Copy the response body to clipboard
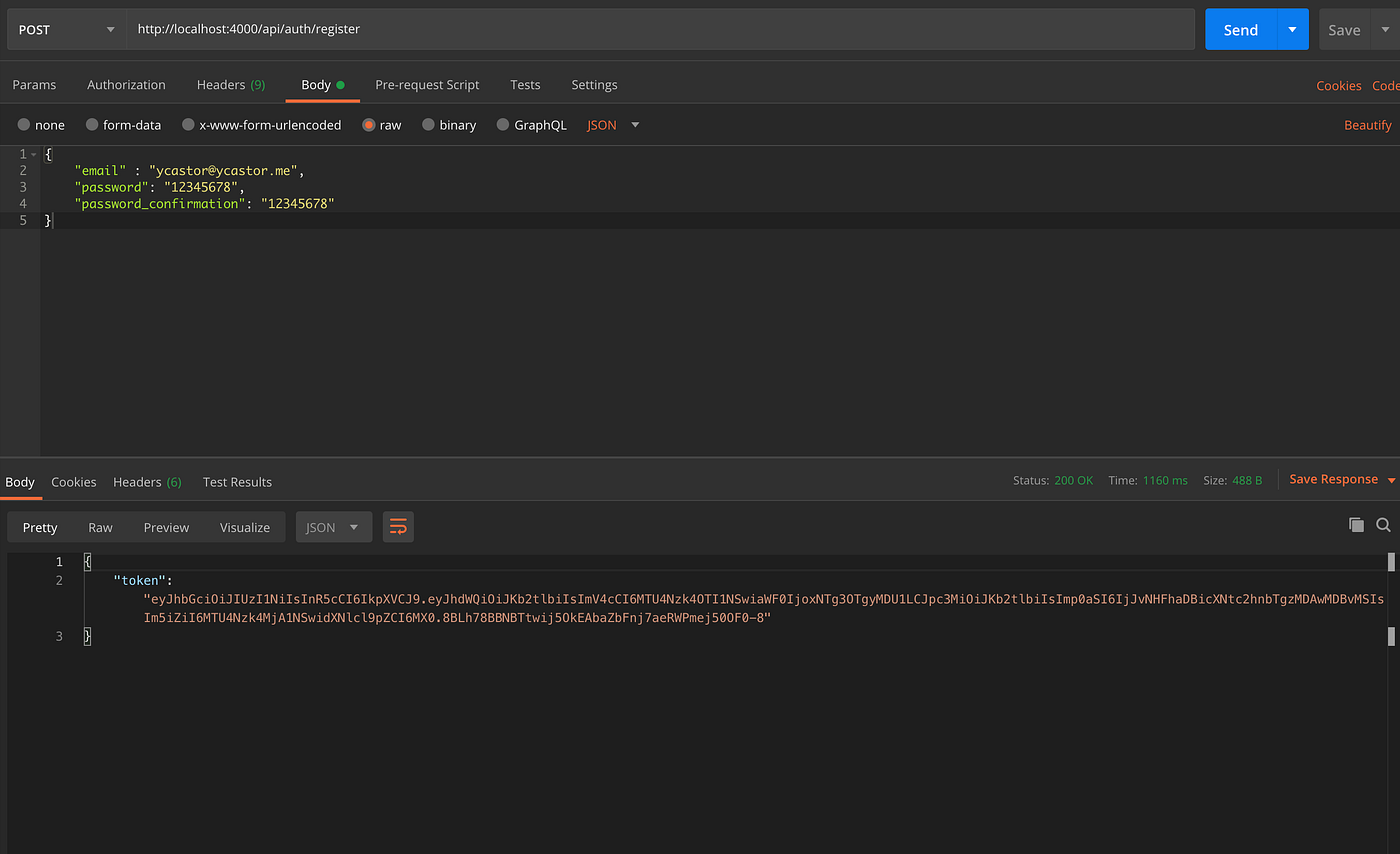Image resolution: width=1400 pixels, height=854 pixels. [x=1356, y=525]
